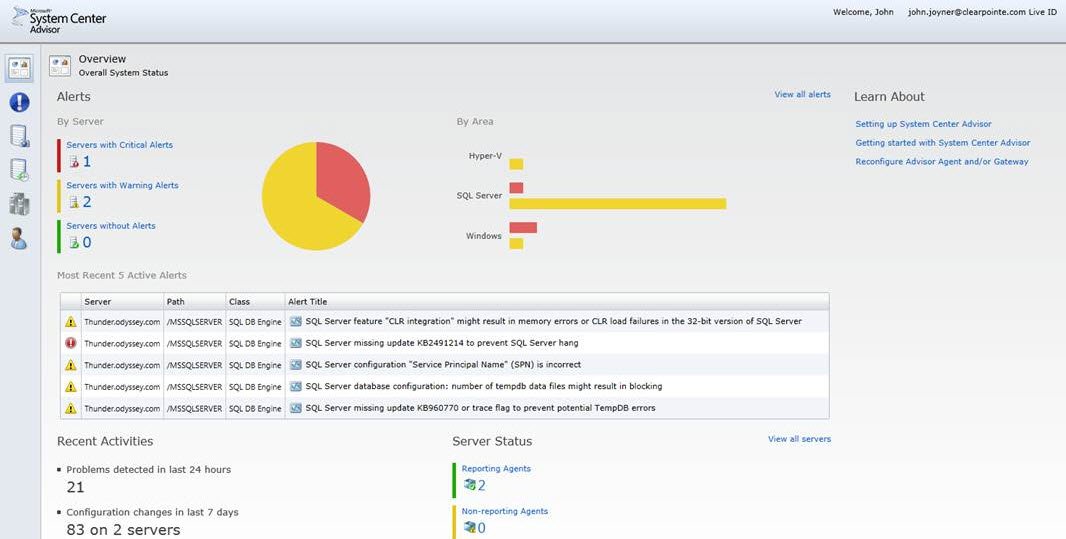
Task: Open the View all alerts link
Action: 802,94
